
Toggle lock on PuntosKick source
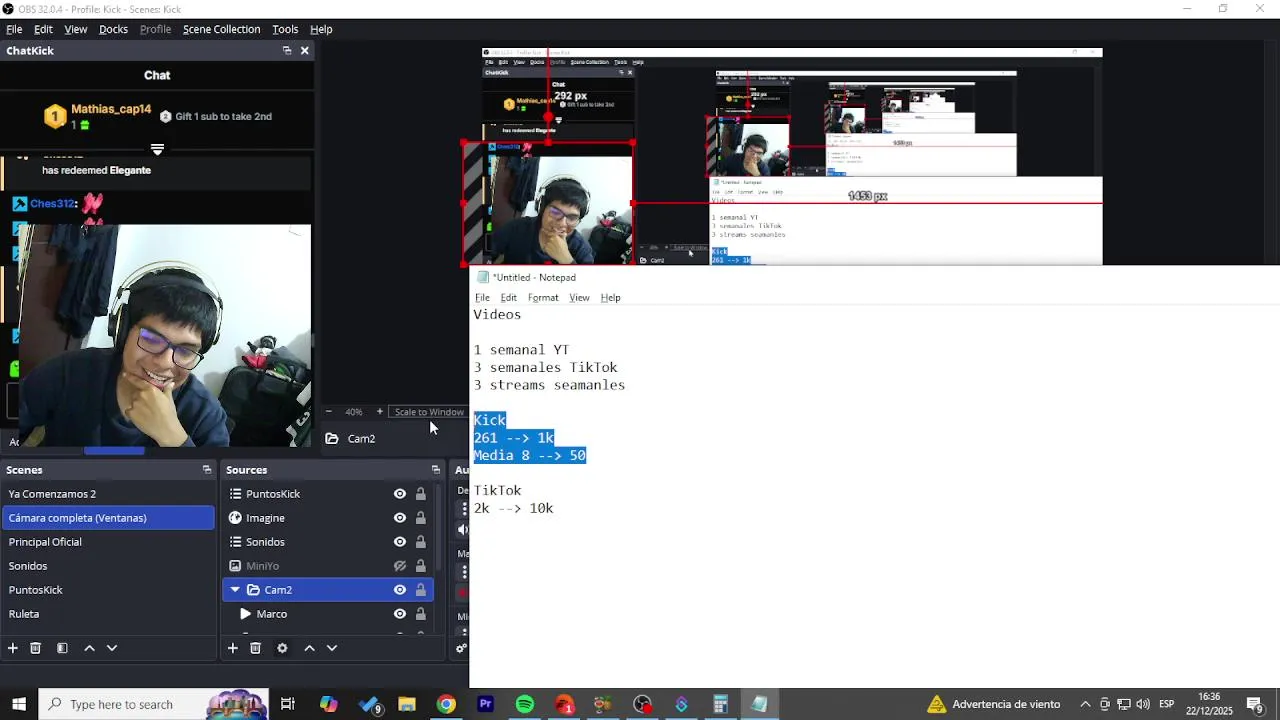[421, 494]
